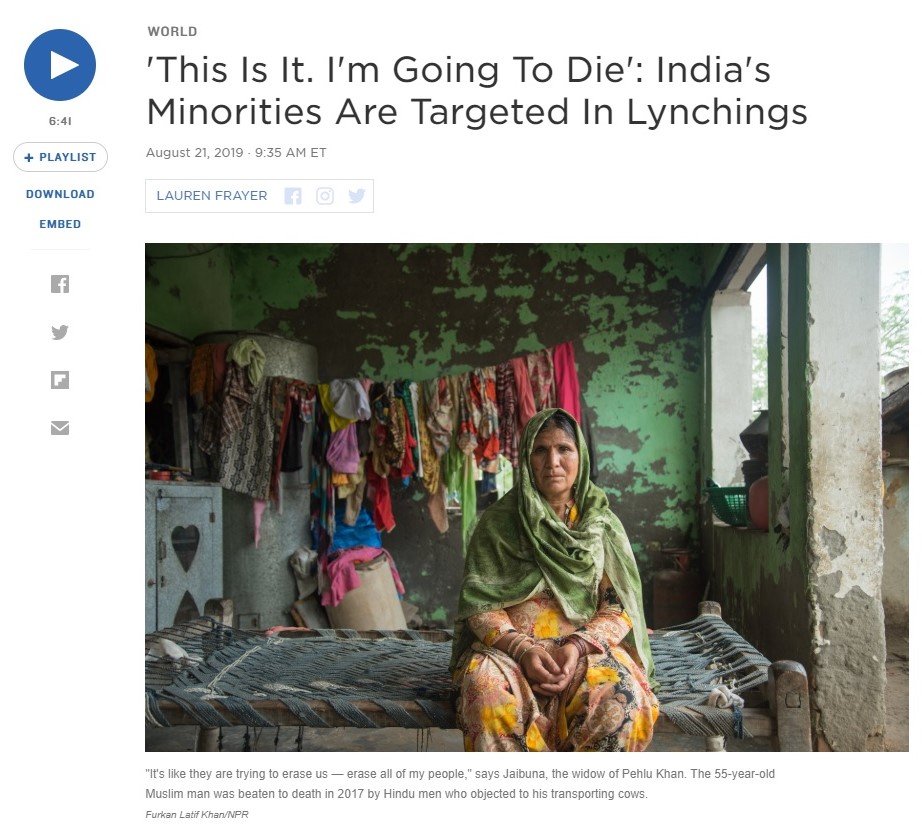Enlarge the photo of Jaibuna
Viewport: 922px width, 828px height.
[x=527, y=498]
